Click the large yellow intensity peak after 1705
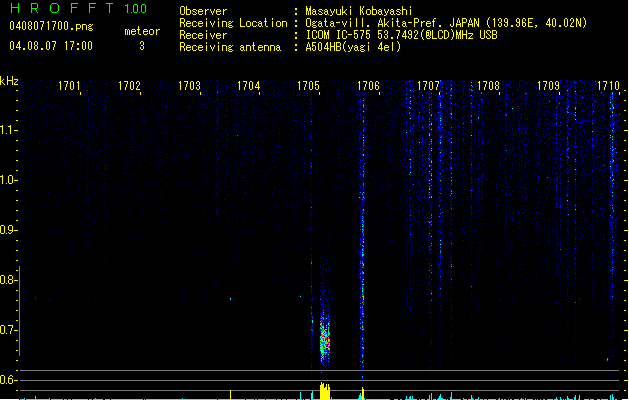The height and width of the screenshot is (400, 629). pos(325,391)
